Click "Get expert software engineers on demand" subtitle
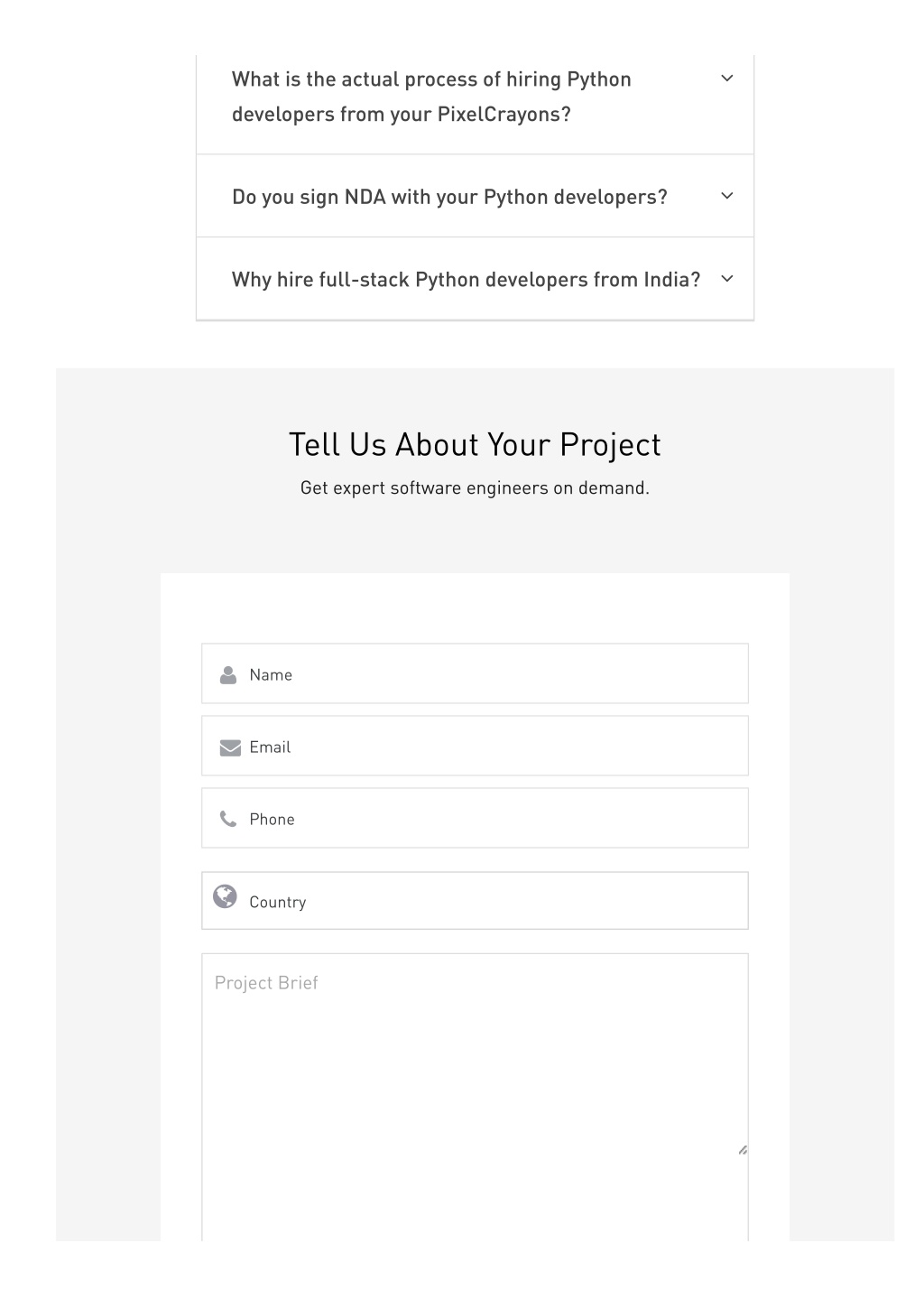The height and width of the screenshot is (1308, 924). (475, 488)
